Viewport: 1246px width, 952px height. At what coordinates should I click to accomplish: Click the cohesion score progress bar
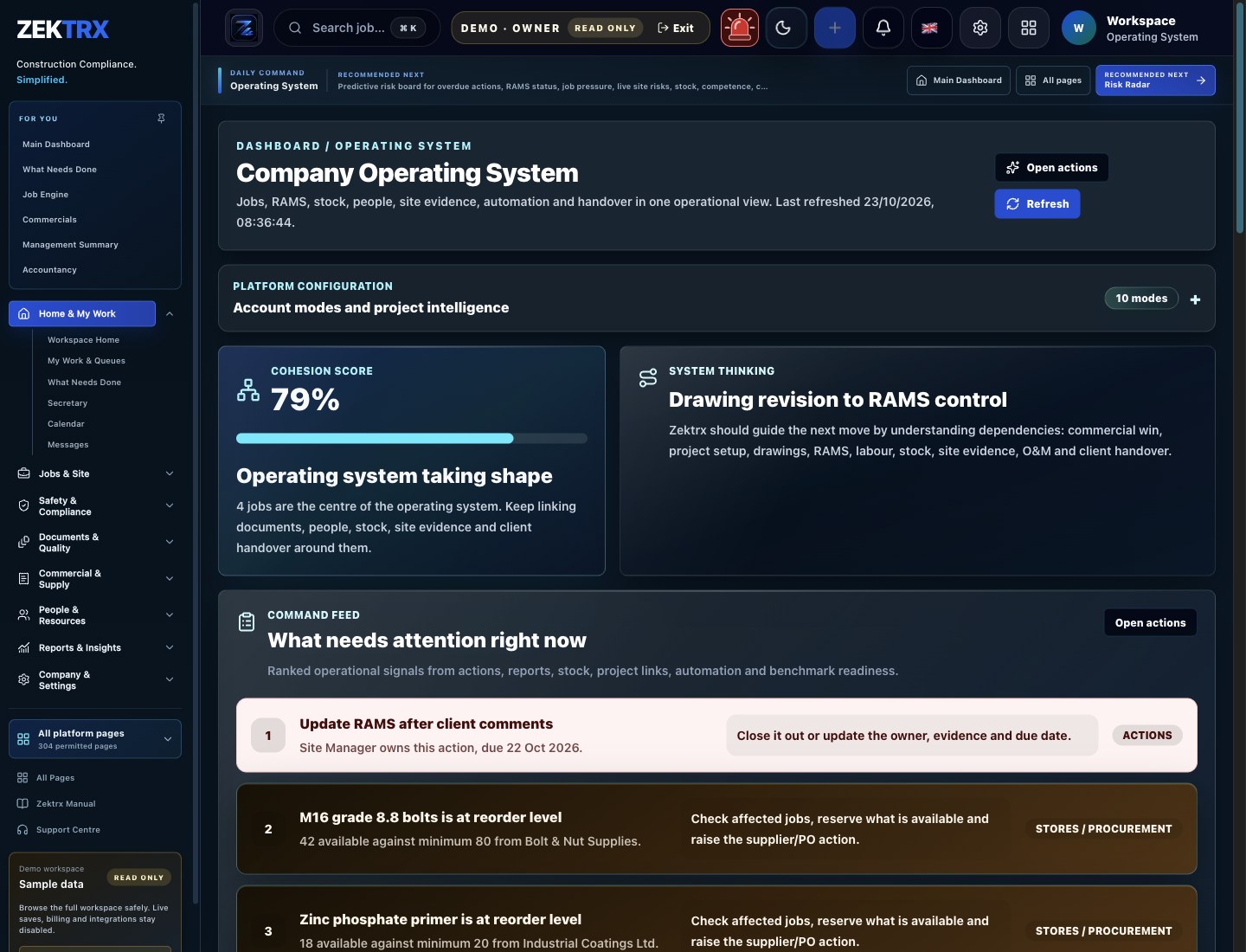coord(412,438)
